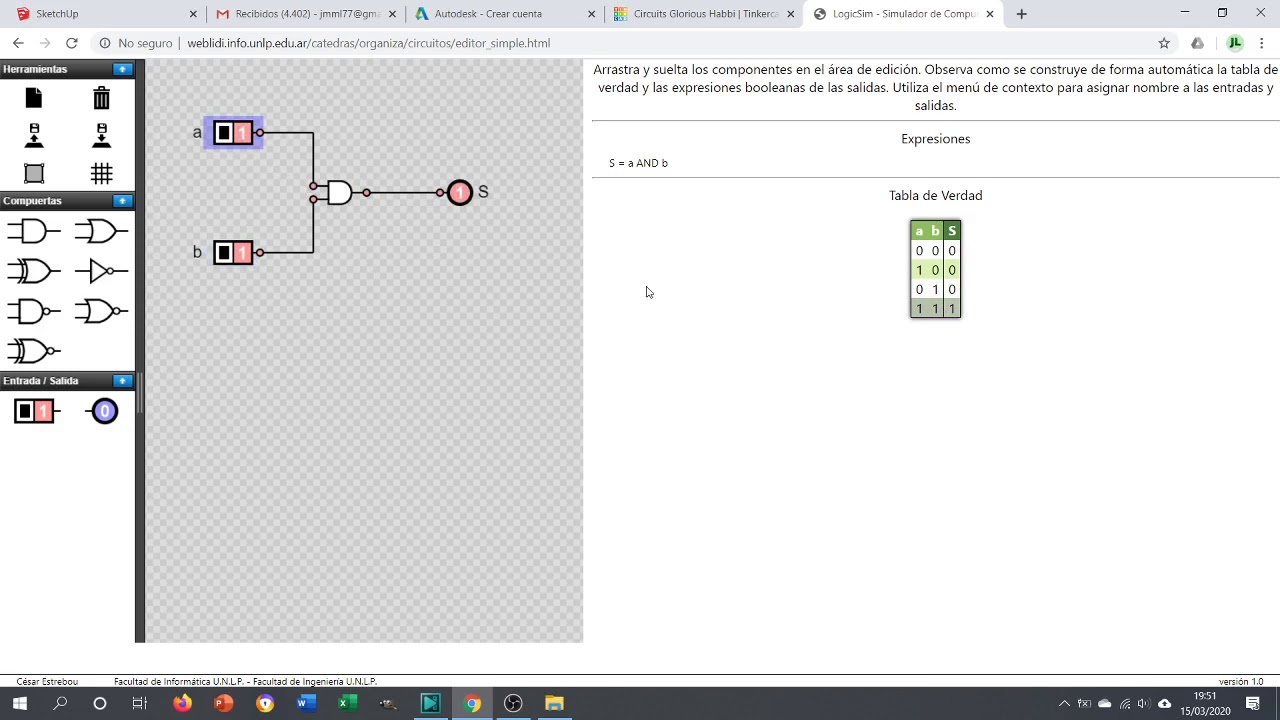Image resolution: width=1280 pixels, height=720 pixels.
Task: Click the 'Tabla de Verdad' heading
Action: tap(935, 196)
